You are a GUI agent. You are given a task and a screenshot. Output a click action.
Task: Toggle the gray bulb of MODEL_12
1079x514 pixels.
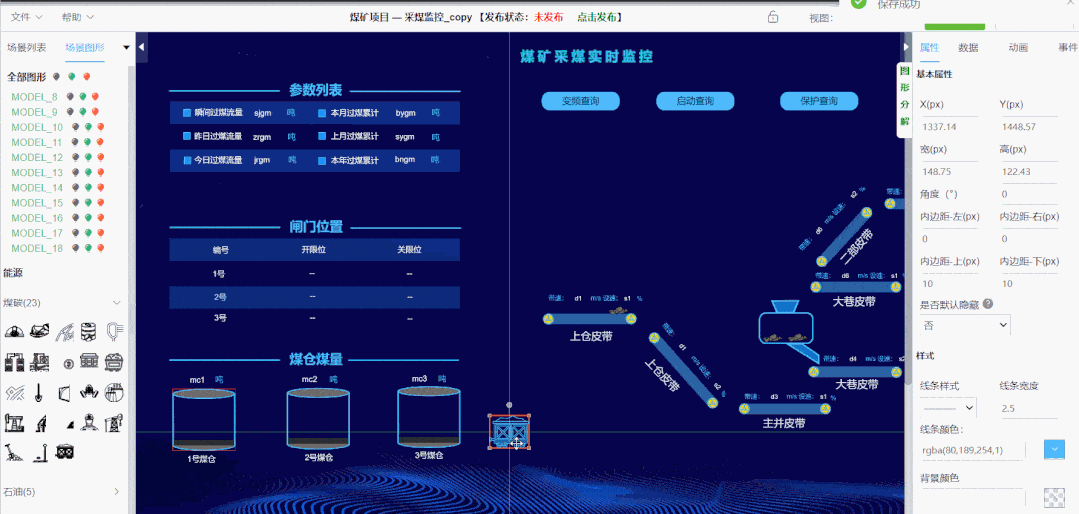[x=75, y=158]
